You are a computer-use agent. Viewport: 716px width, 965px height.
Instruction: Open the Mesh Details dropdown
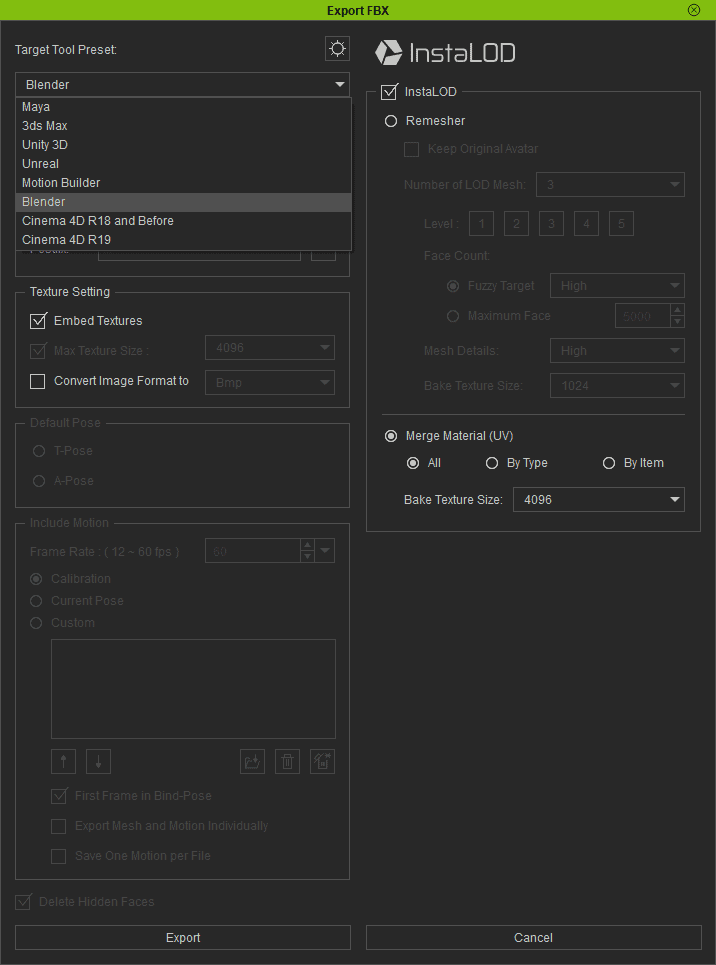(x=617, y=351)
